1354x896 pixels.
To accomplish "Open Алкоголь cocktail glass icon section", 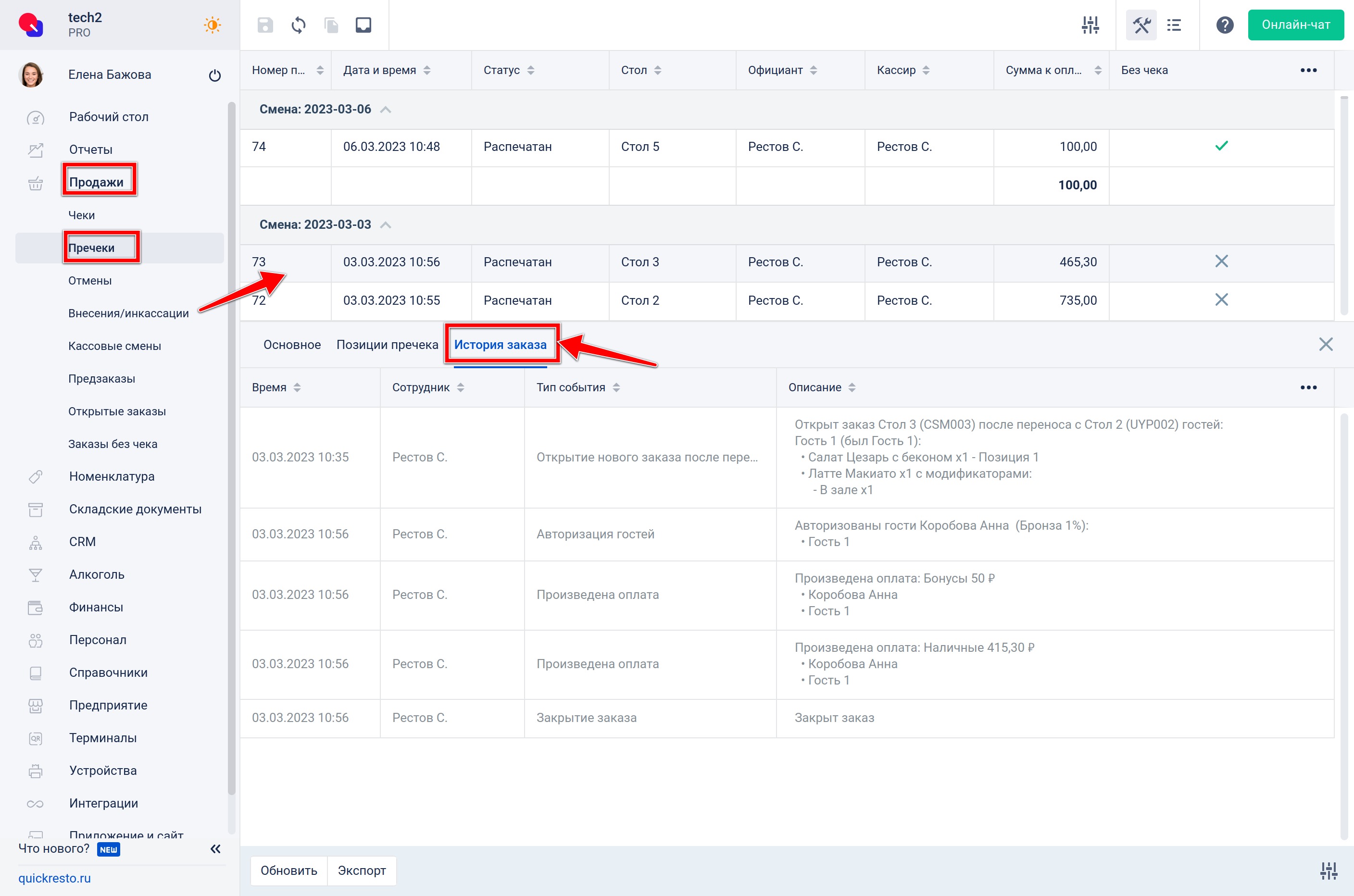I will pos(36,574).
